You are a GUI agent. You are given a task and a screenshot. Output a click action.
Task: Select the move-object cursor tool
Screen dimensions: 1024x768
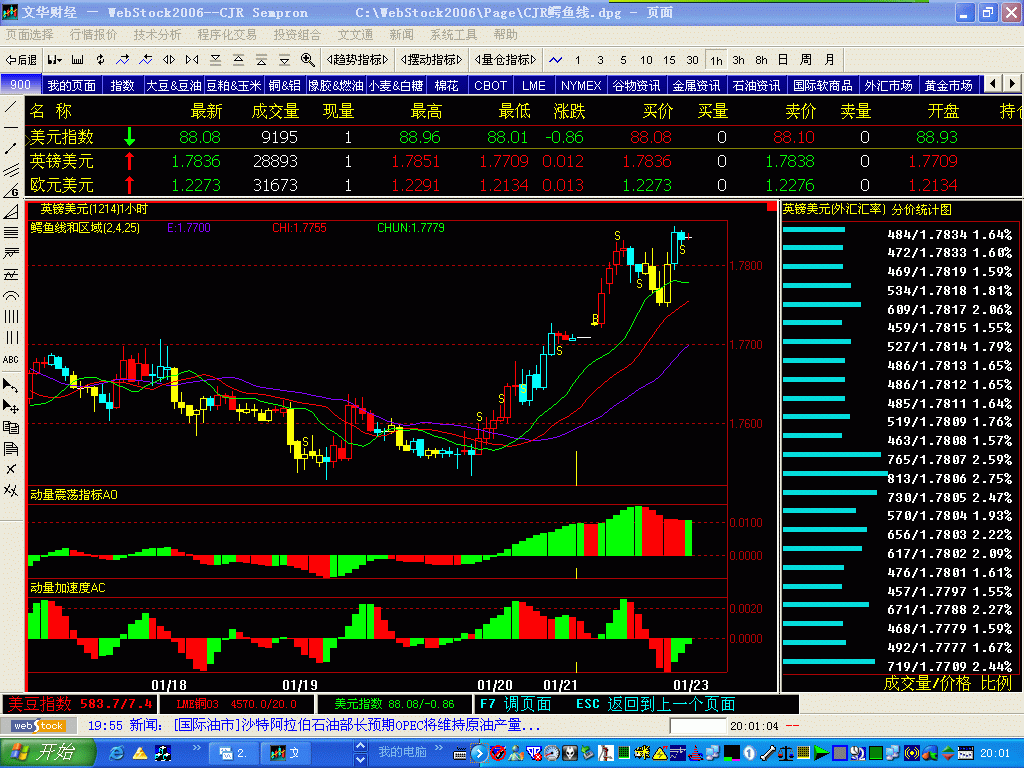tap(11, 406)
